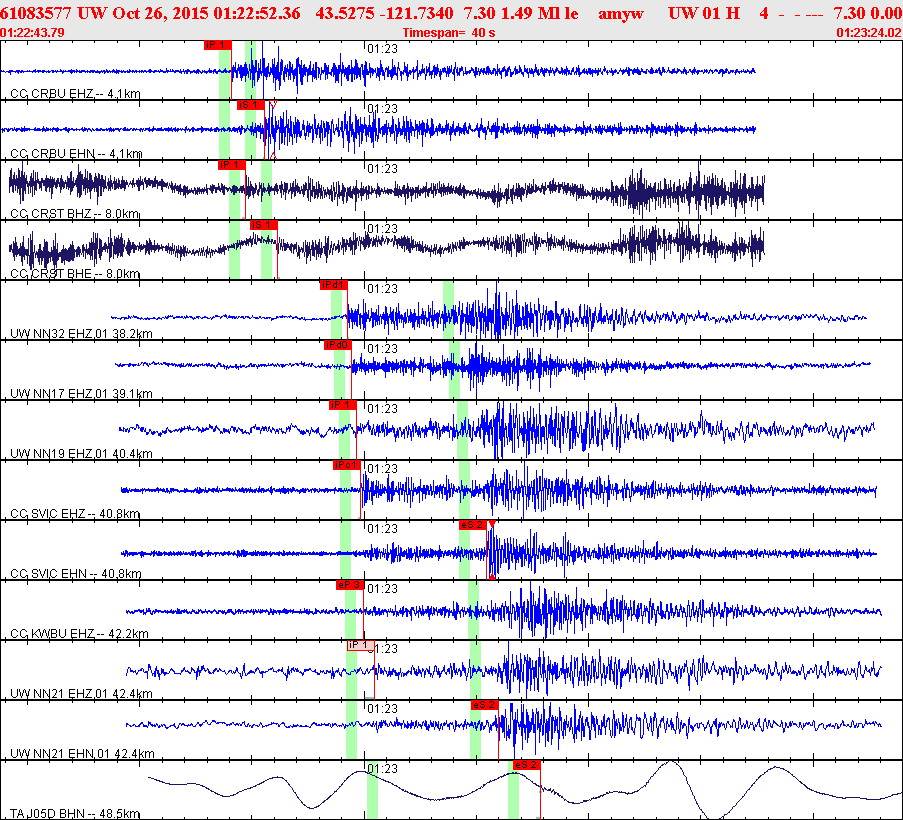The height and width of the screenshot is (820, 903).
Task: Select the iPc1 pick flag on SVIC EHZ
Action: [x=347, y=465]
